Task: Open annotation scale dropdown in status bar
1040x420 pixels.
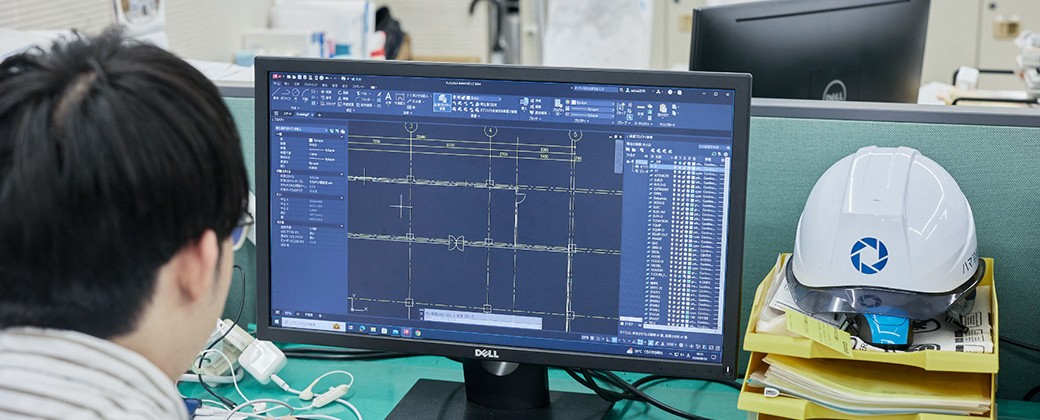Action: (x=672, y=344)
